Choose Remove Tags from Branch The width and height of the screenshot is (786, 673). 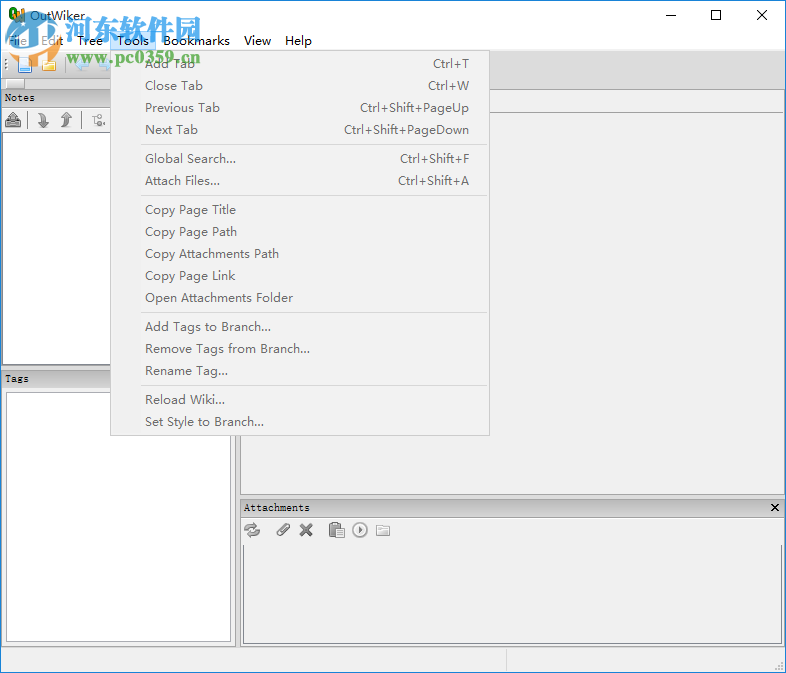click(300, 349)
